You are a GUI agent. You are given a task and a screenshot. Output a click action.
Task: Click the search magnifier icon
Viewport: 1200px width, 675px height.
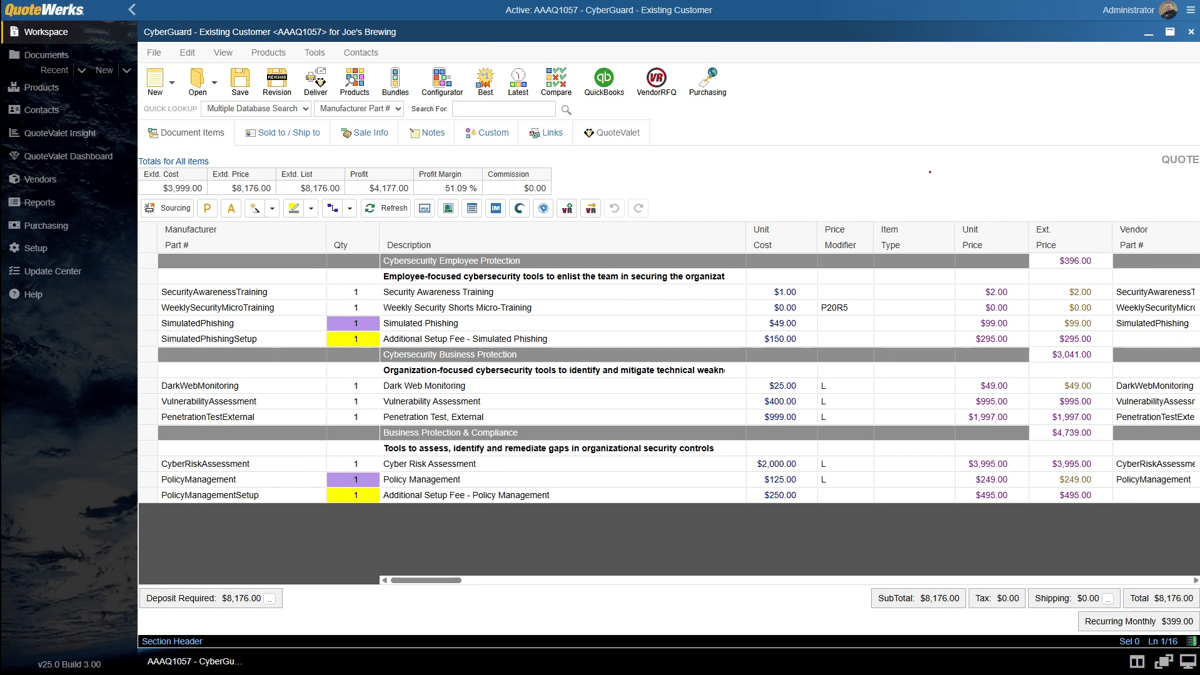pos(566,110)
